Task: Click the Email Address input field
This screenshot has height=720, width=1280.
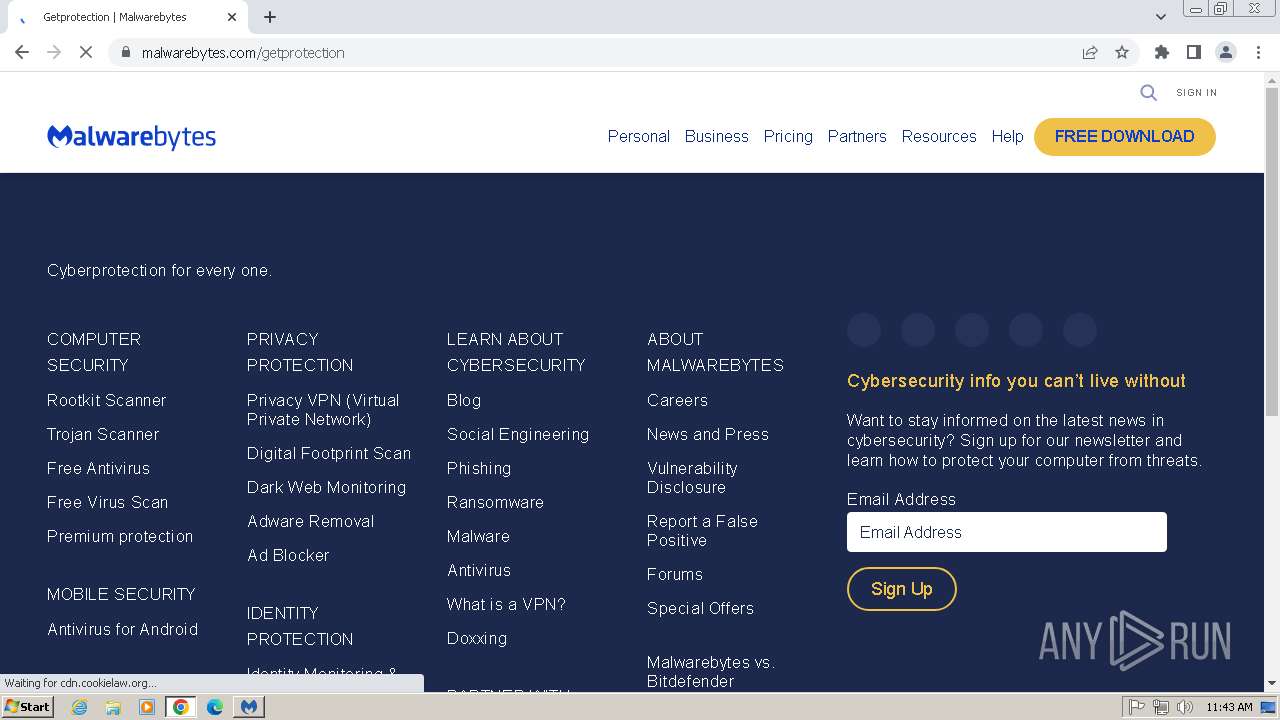Action: (x=1007, y=532)
